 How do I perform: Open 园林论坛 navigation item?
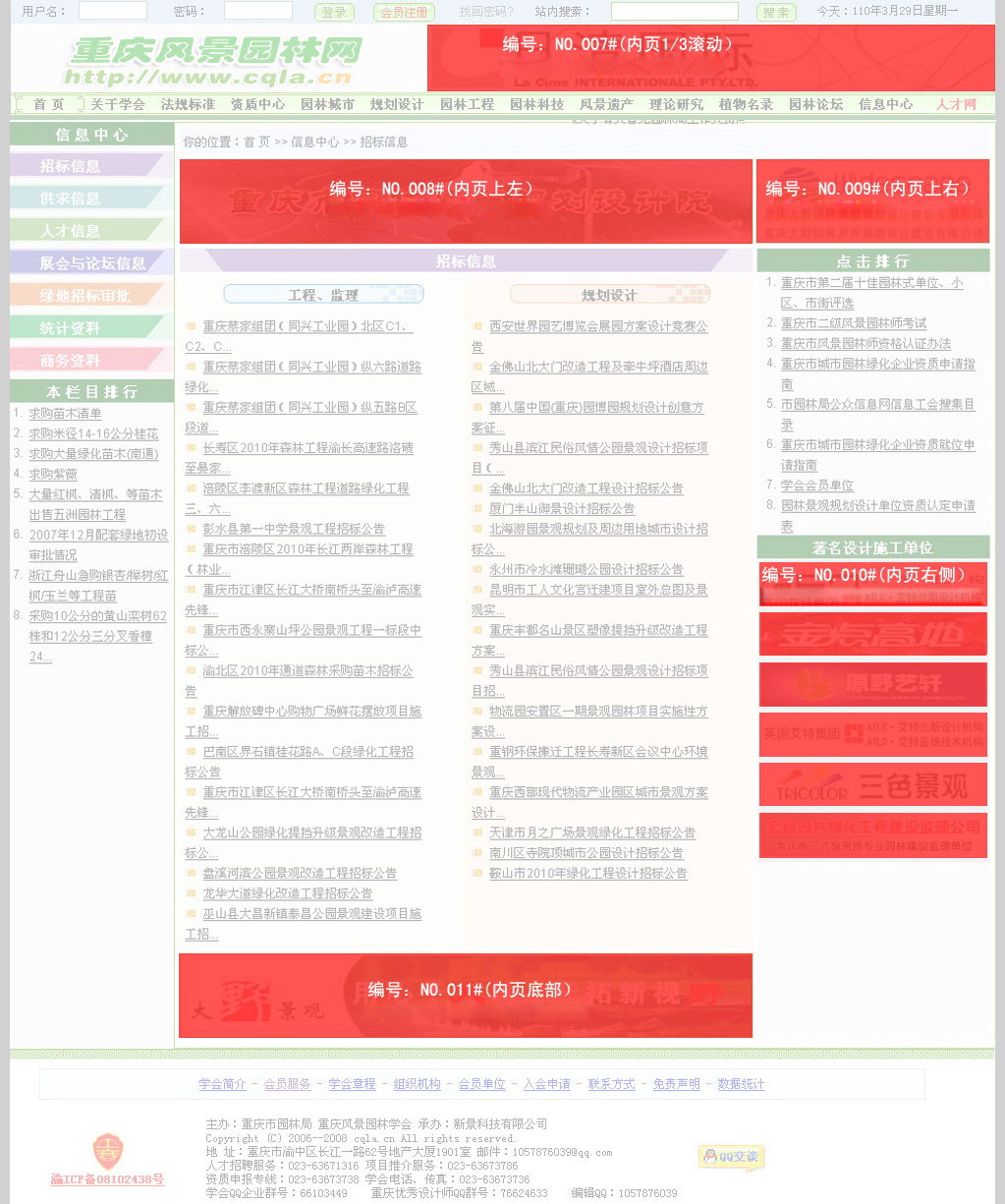click(815, 104)
